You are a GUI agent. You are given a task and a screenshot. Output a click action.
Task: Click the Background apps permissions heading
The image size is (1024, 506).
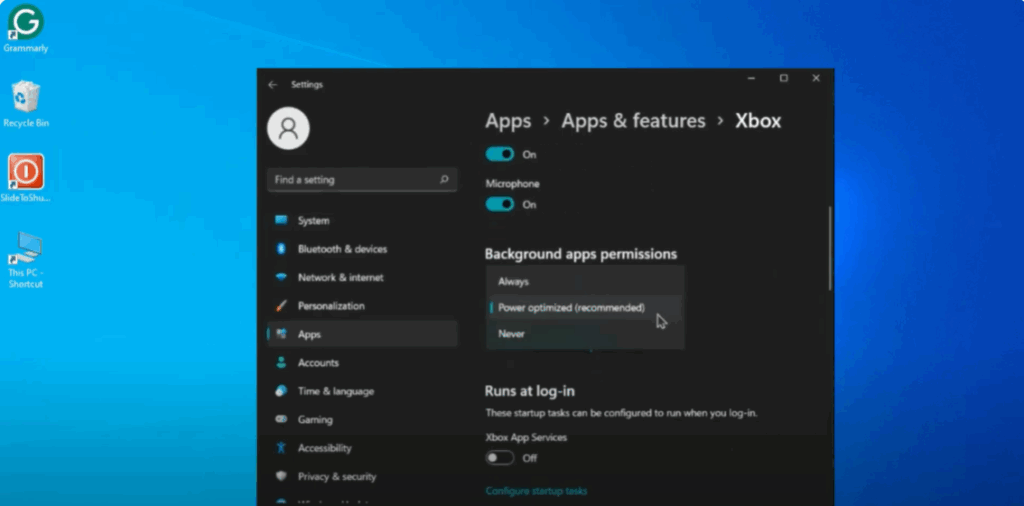(x=581, y=254)
